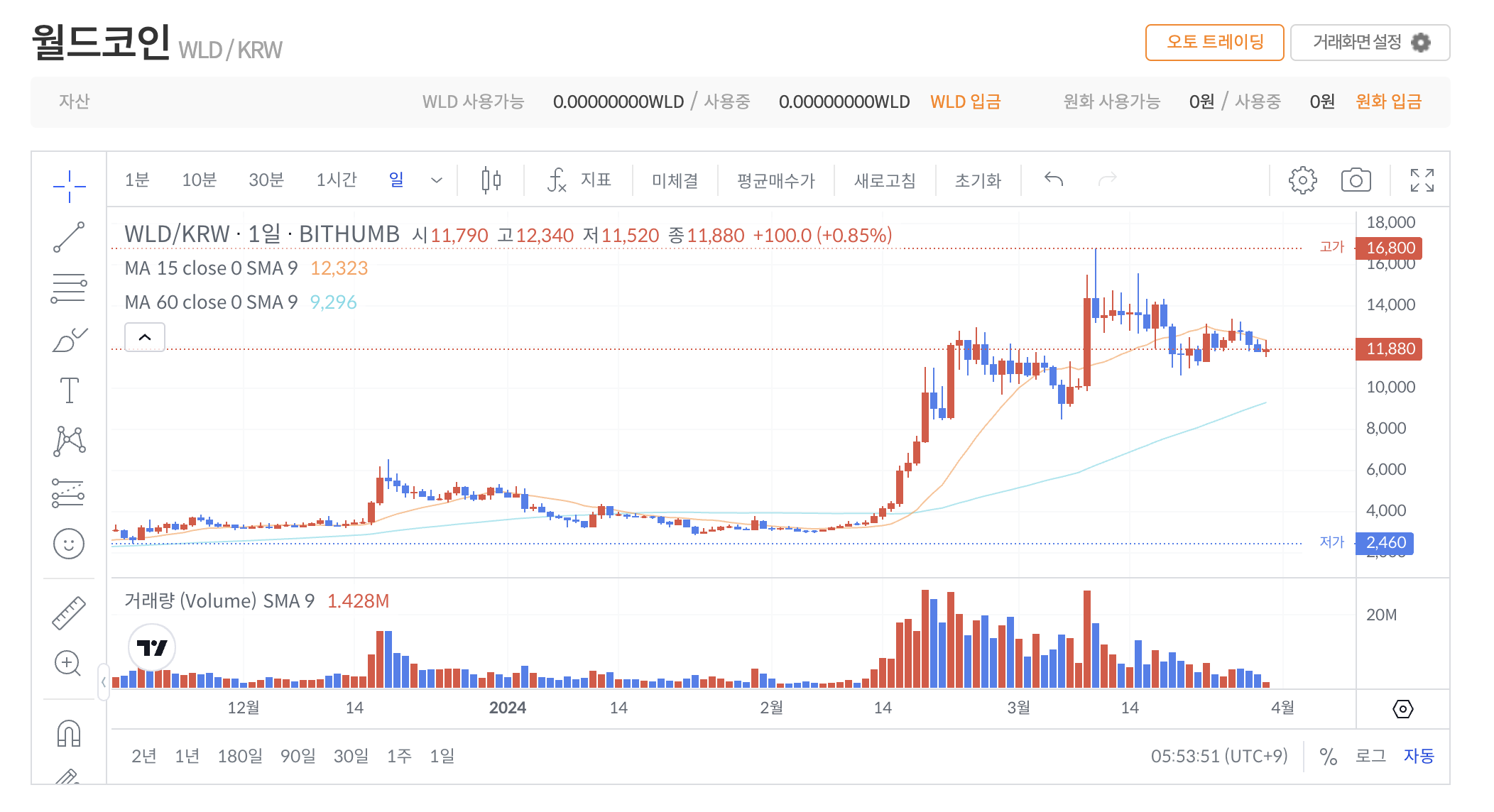This screenshot has width=1494, height=812.
Task: Open the candlestick chart style selector
Action: tap(491, 180)
